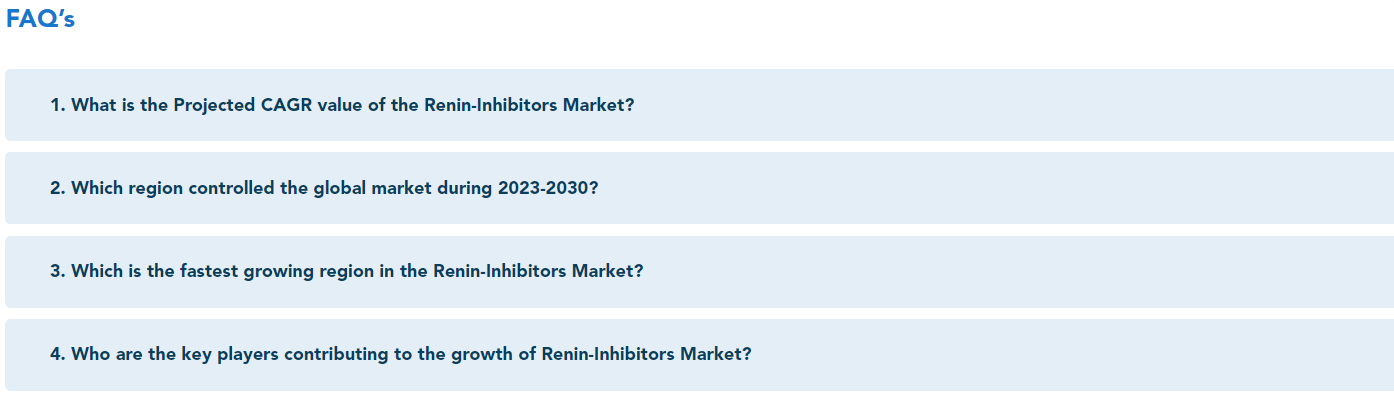Show the answer about key players contributing
Image resolution: width=1394 pixels, height=395 pixels.
(x=699, y=354)
